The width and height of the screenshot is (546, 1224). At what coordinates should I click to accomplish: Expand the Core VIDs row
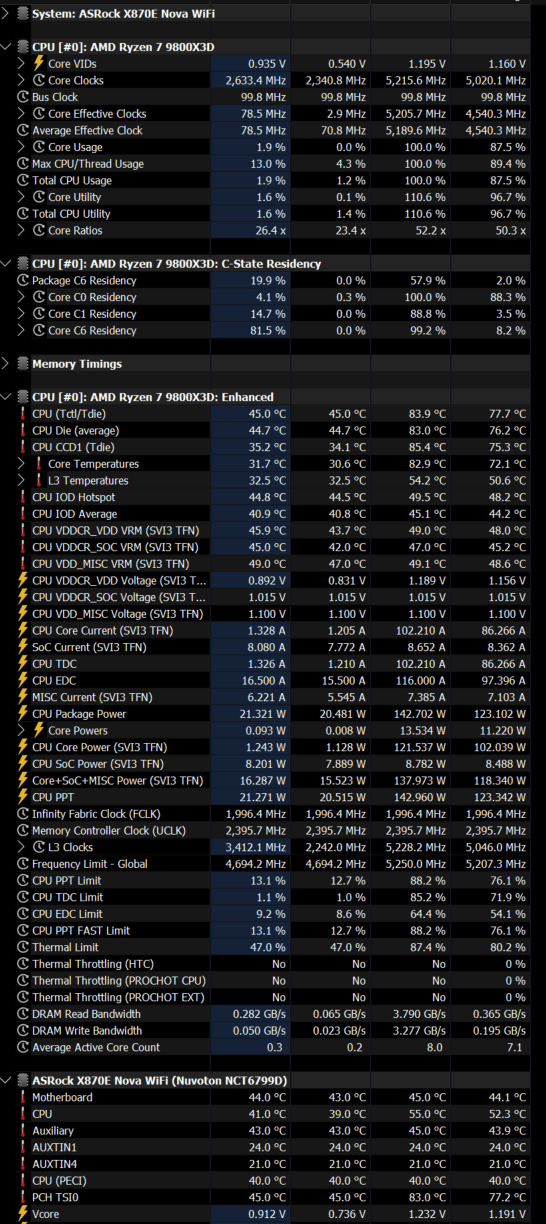coord(22,63)
